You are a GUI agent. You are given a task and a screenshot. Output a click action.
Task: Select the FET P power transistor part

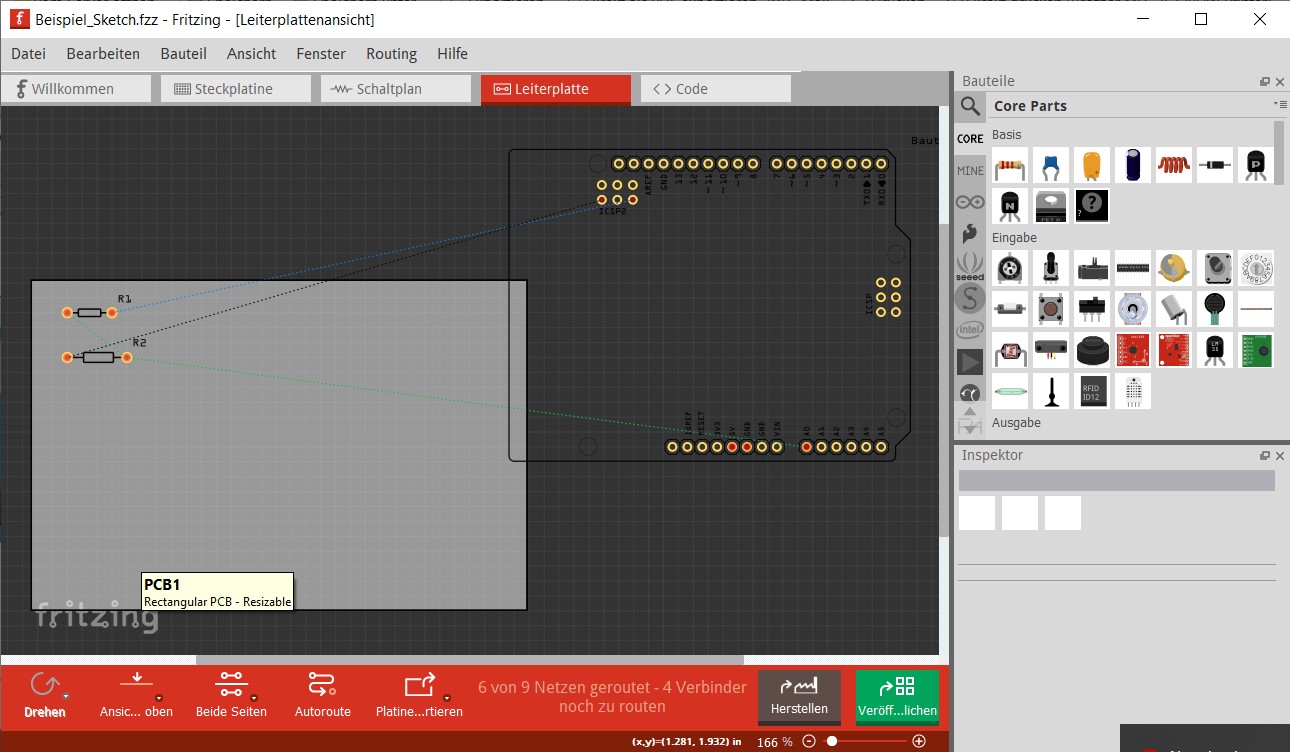pos(1051,206)
